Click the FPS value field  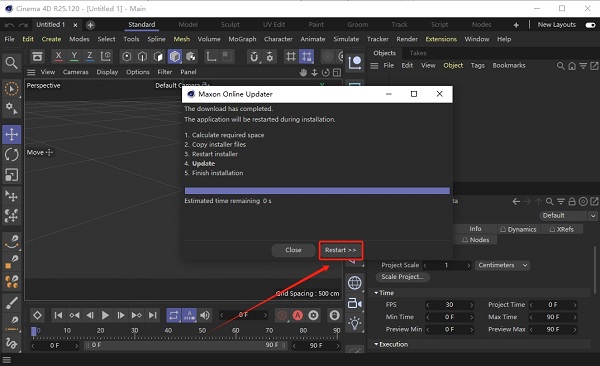point(449,305)
